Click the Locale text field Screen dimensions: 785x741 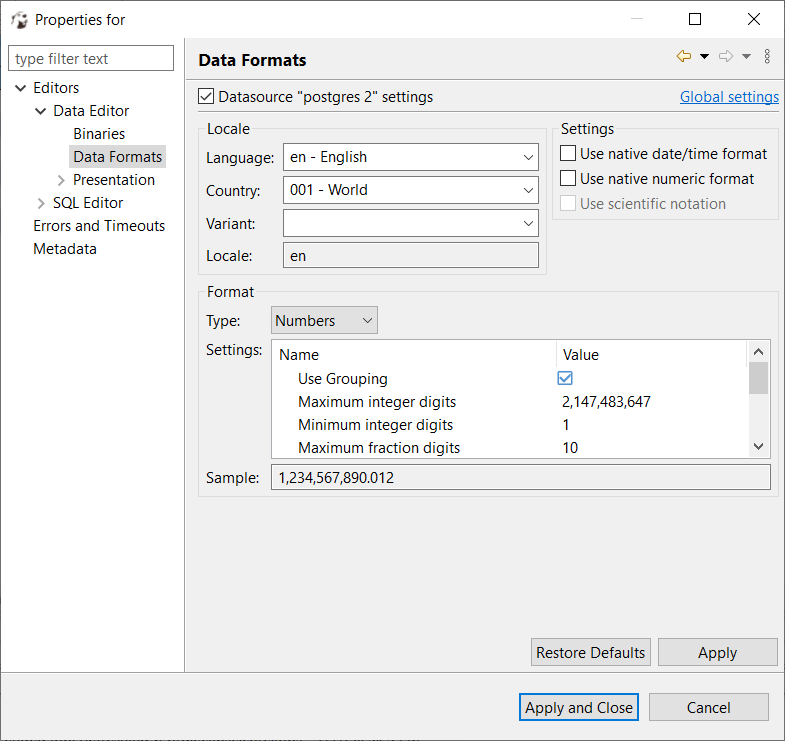click(x=411, y=255)
